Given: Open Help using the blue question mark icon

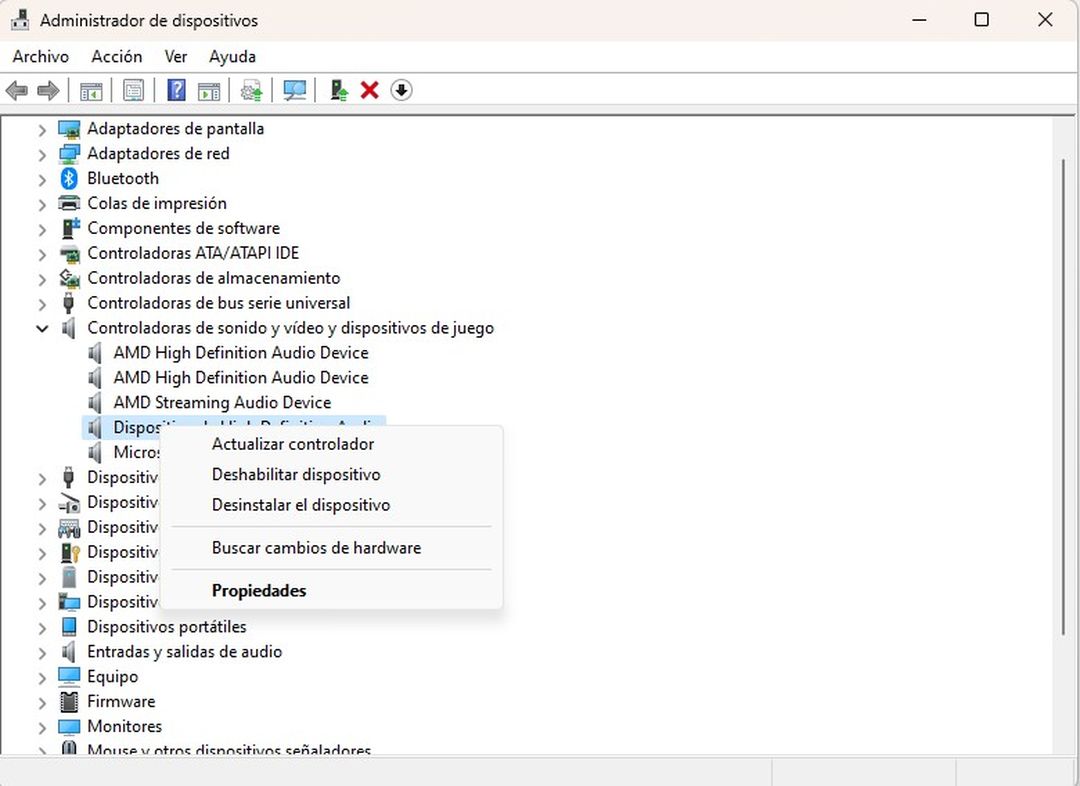Looking at the screenshot, I should point(175,90).
